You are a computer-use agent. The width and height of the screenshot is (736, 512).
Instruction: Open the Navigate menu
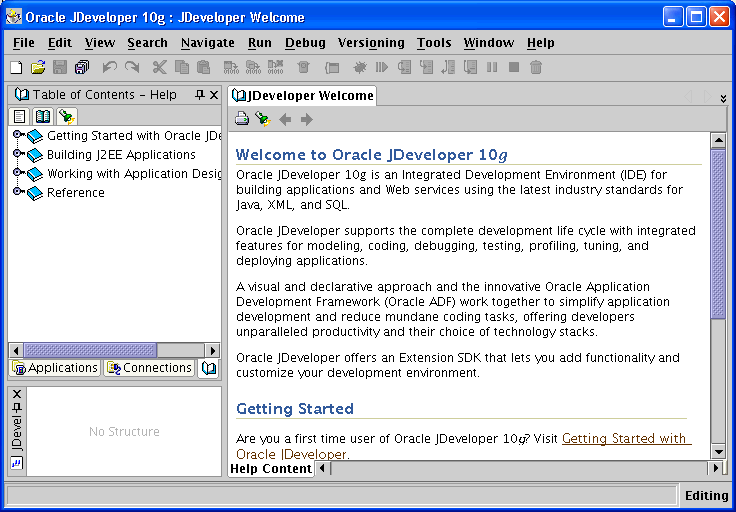207,43
